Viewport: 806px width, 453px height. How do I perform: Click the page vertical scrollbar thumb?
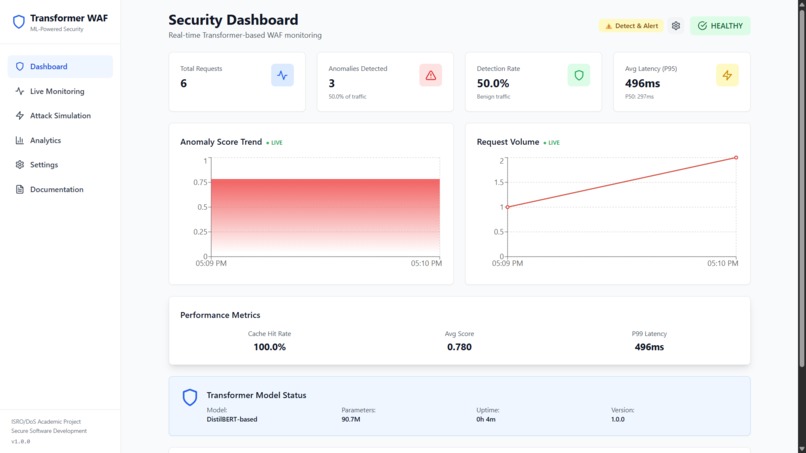point(801,188)
